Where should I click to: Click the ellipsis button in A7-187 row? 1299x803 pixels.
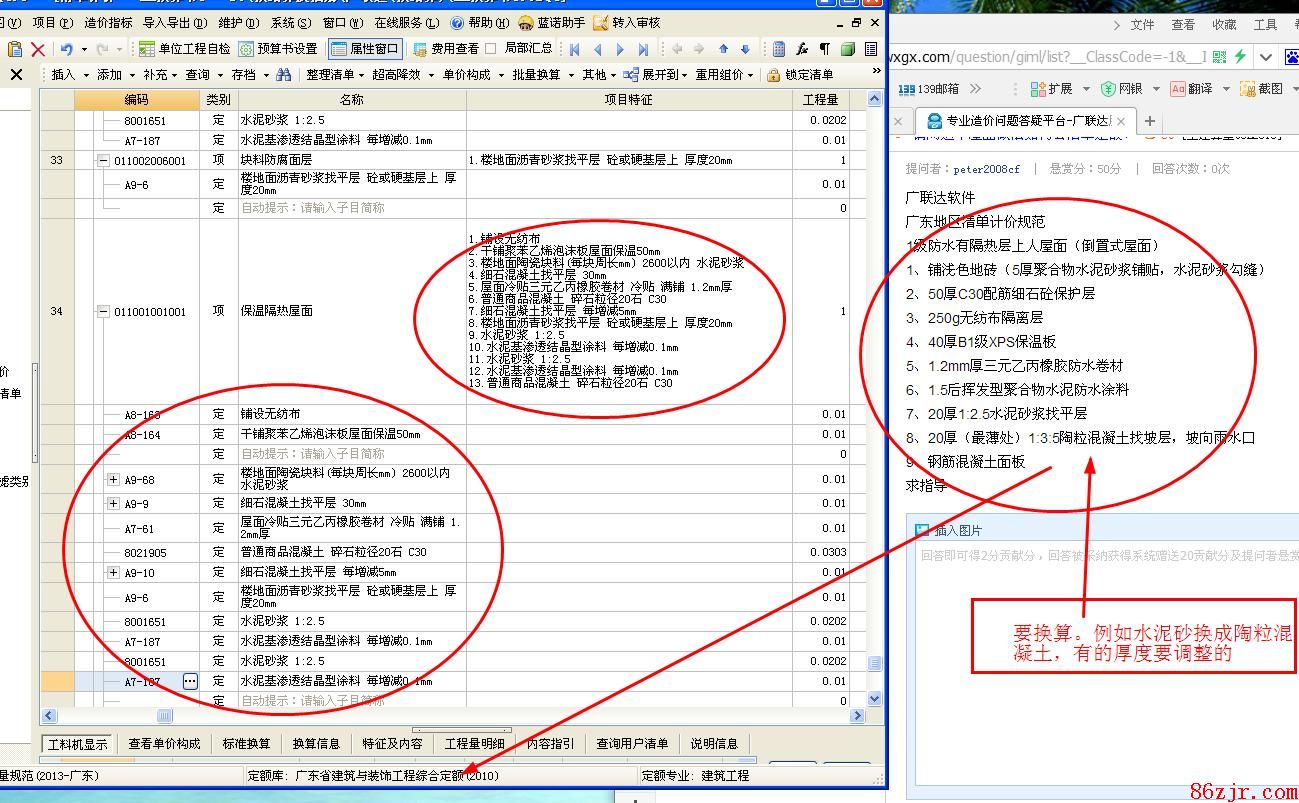[x=190, y=681]
